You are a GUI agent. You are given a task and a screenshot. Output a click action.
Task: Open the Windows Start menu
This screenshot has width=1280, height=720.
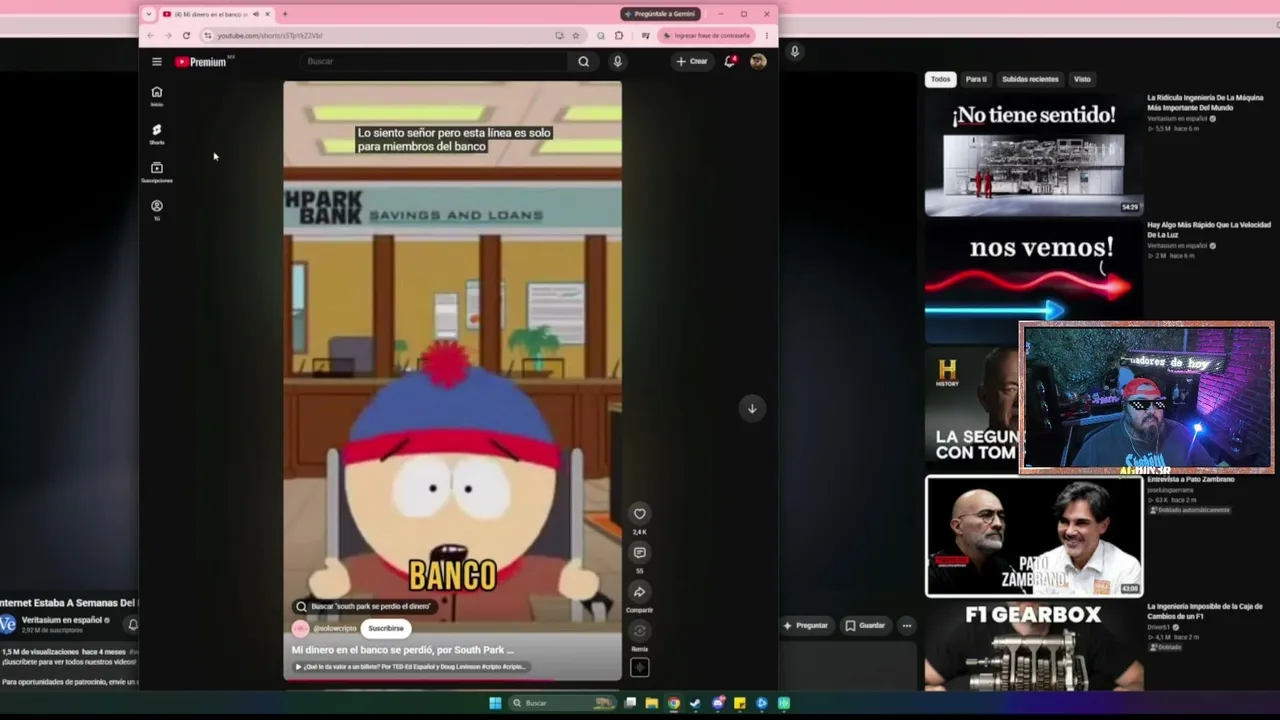(495, 703)
